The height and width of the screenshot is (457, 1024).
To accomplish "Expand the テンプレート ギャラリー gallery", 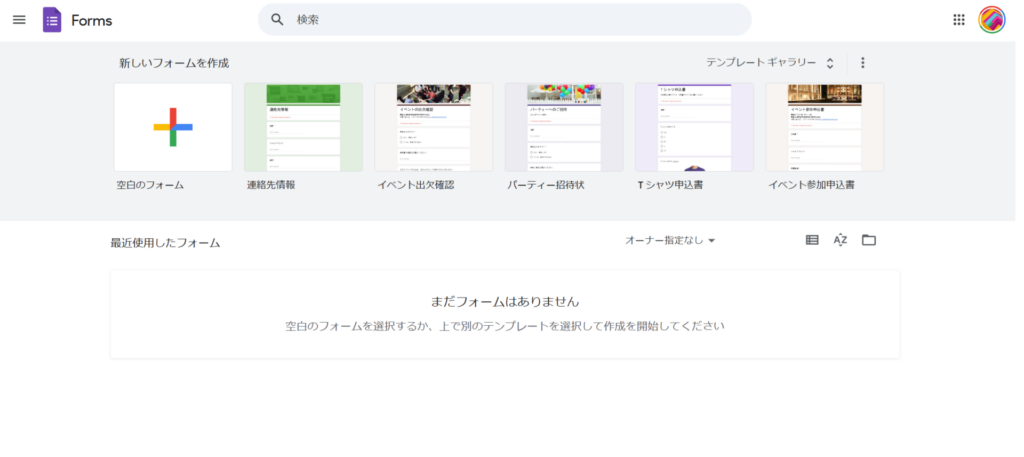I will pyautogui.click(x=769, y=63).
